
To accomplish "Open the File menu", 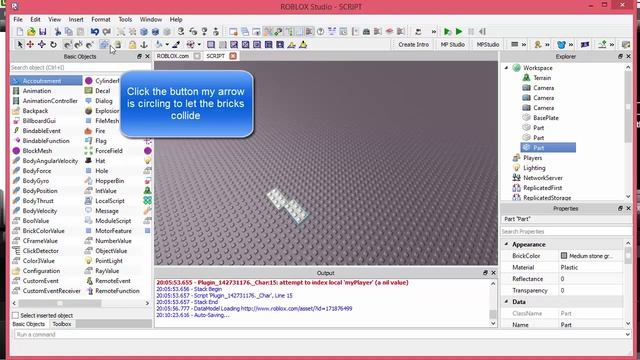I will click(18, 19).
